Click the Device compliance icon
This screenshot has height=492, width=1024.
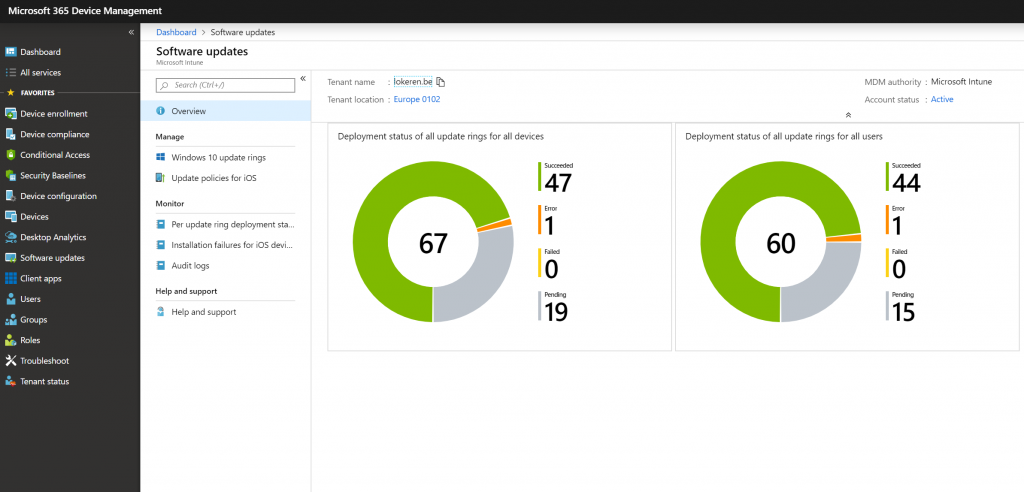[10, 134]
